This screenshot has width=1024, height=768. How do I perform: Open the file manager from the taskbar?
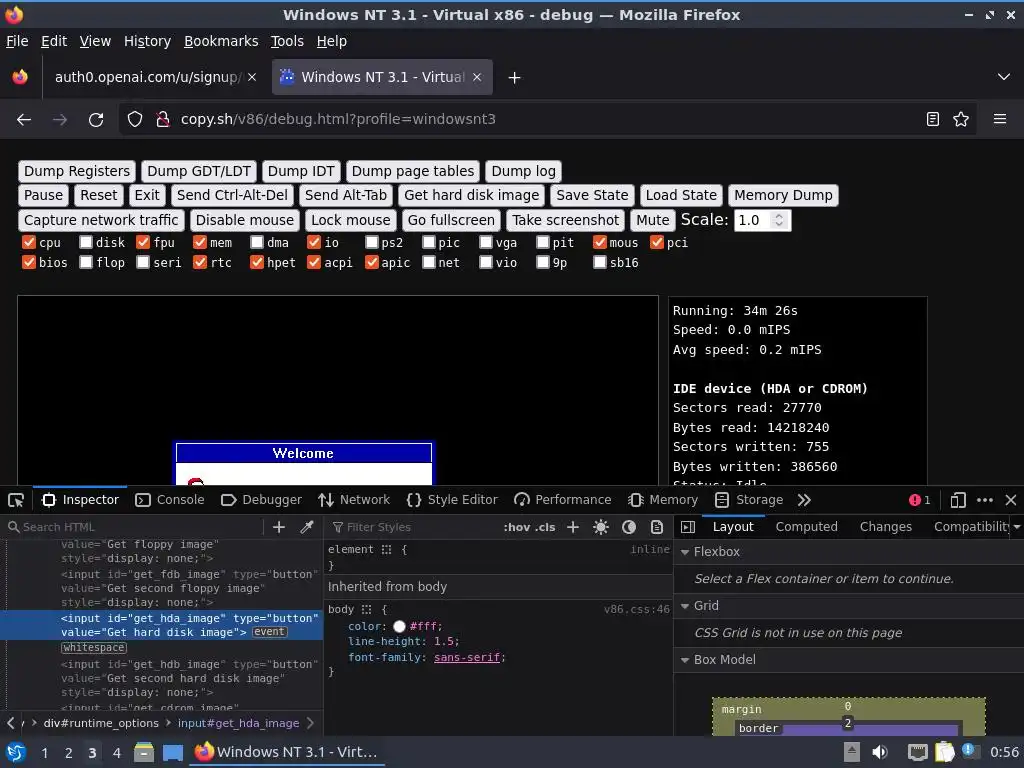pos(144,752)
